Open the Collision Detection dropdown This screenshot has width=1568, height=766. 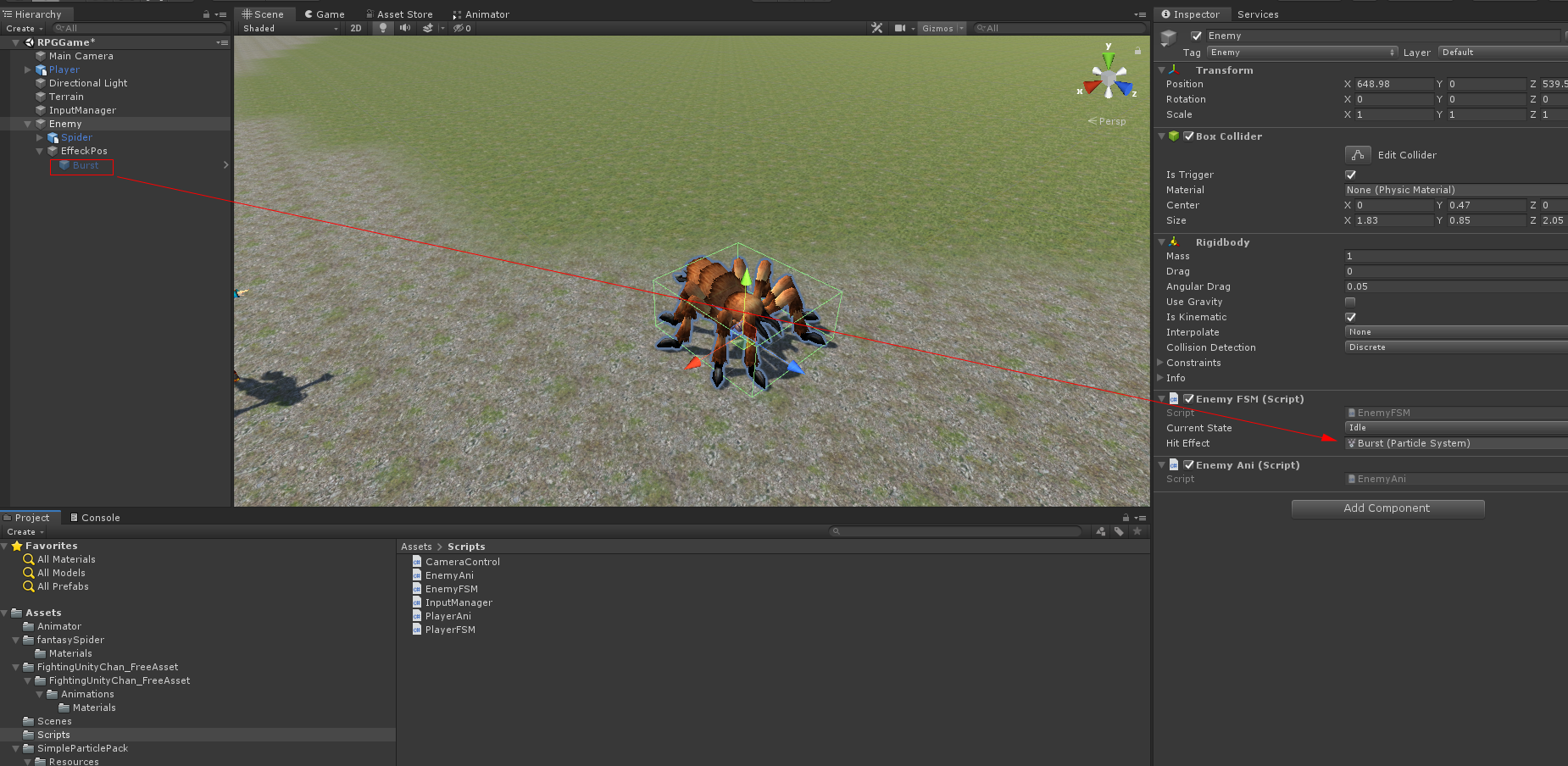[1456, 347]
